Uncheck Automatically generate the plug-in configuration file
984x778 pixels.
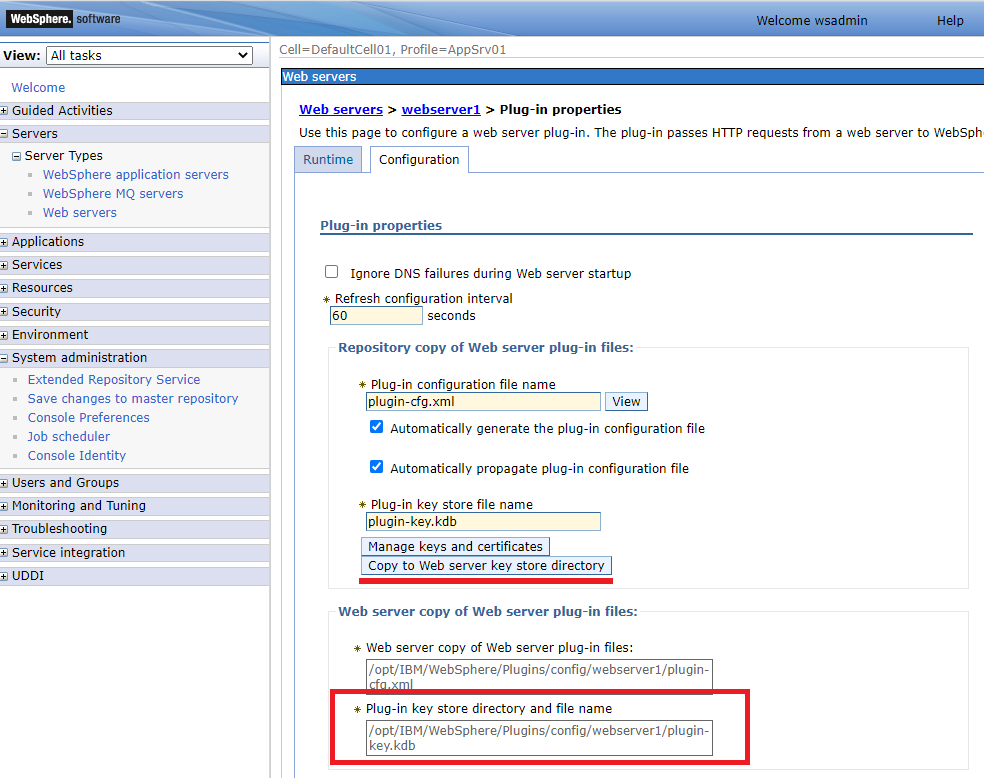(x=377, y=427)
